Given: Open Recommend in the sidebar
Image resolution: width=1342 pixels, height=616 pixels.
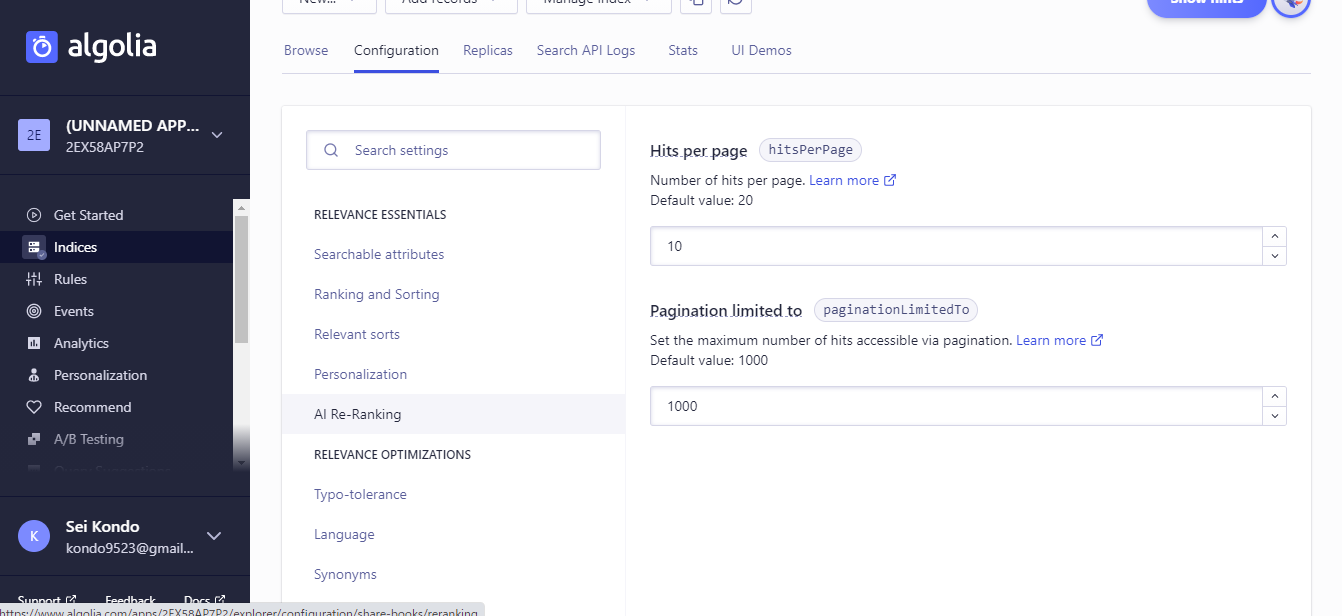Looking at the screenshot, I should click(92, 407).
